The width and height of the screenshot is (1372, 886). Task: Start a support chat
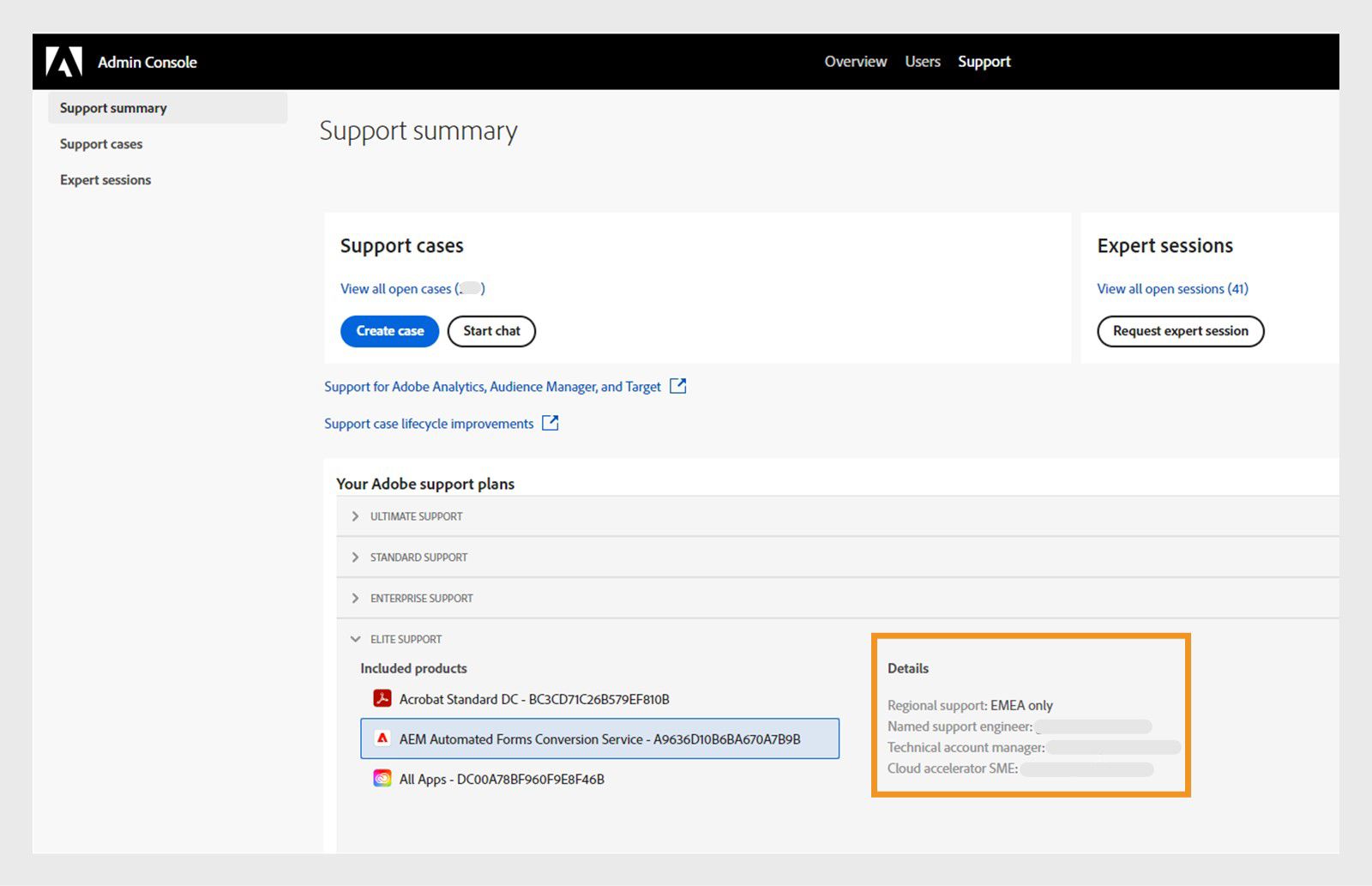coord(491,331)
